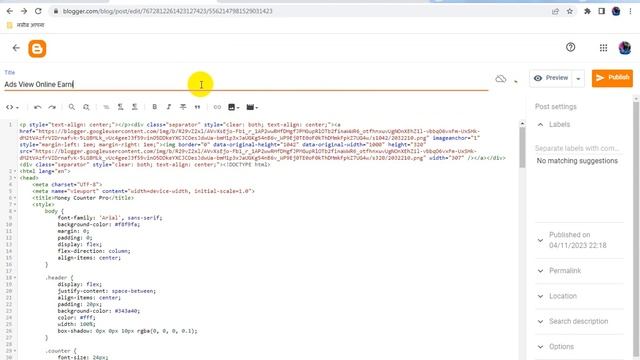The width and height of the screenshot is (640, 360).
Task: Go back in the browser
Action: [x=9, y=11]
